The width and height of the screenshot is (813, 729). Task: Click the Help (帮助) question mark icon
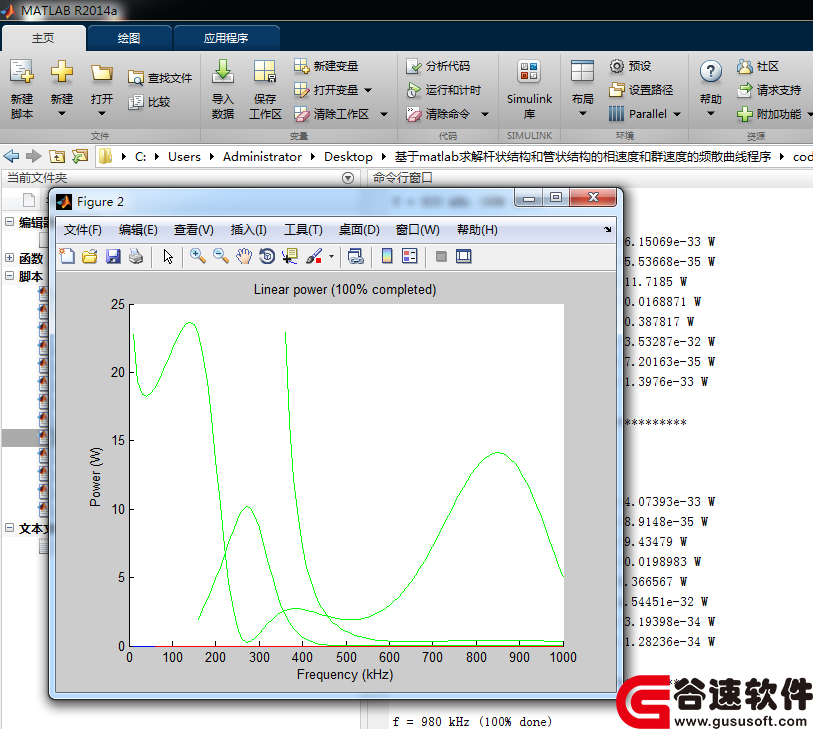(710, 72)
